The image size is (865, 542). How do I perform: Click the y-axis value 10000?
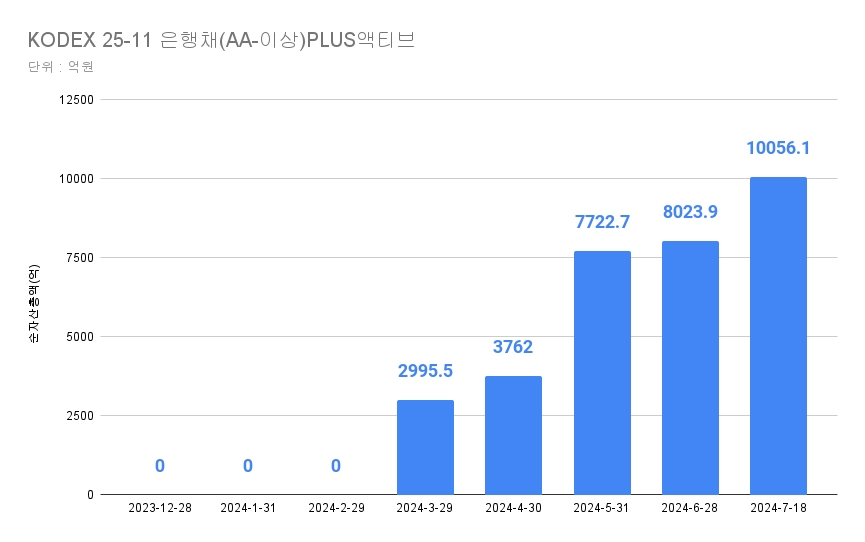[x=77, y=179]
